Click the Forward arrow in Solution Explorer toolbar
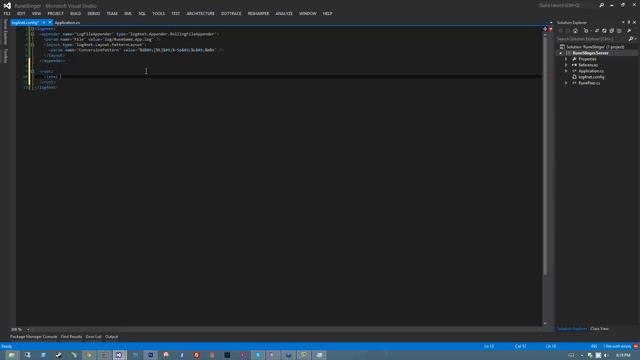The image size is (640, 360). pos(568,31)
